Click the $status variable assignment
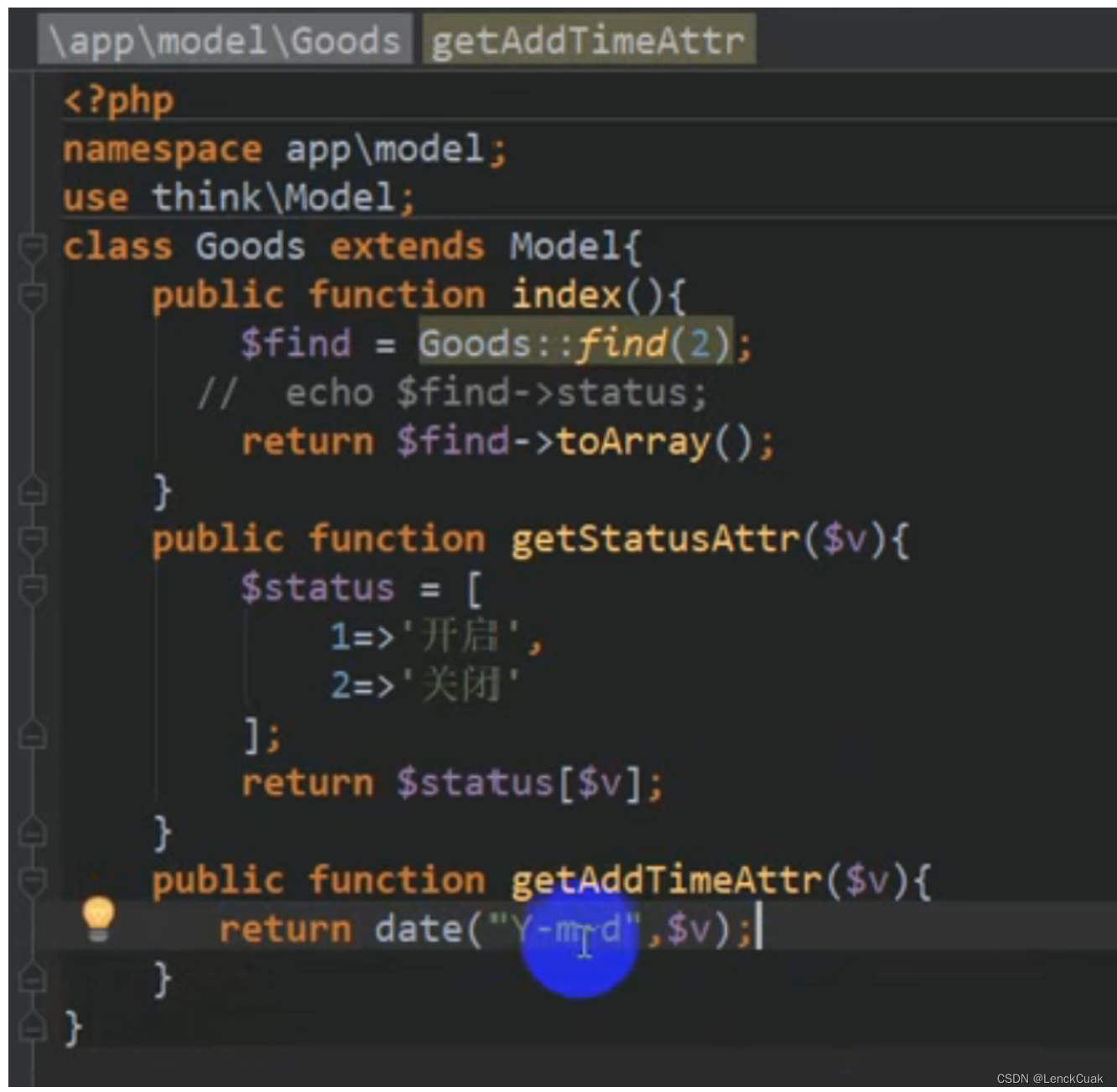The image size is (1117, 1092). [x=317, y=588]
